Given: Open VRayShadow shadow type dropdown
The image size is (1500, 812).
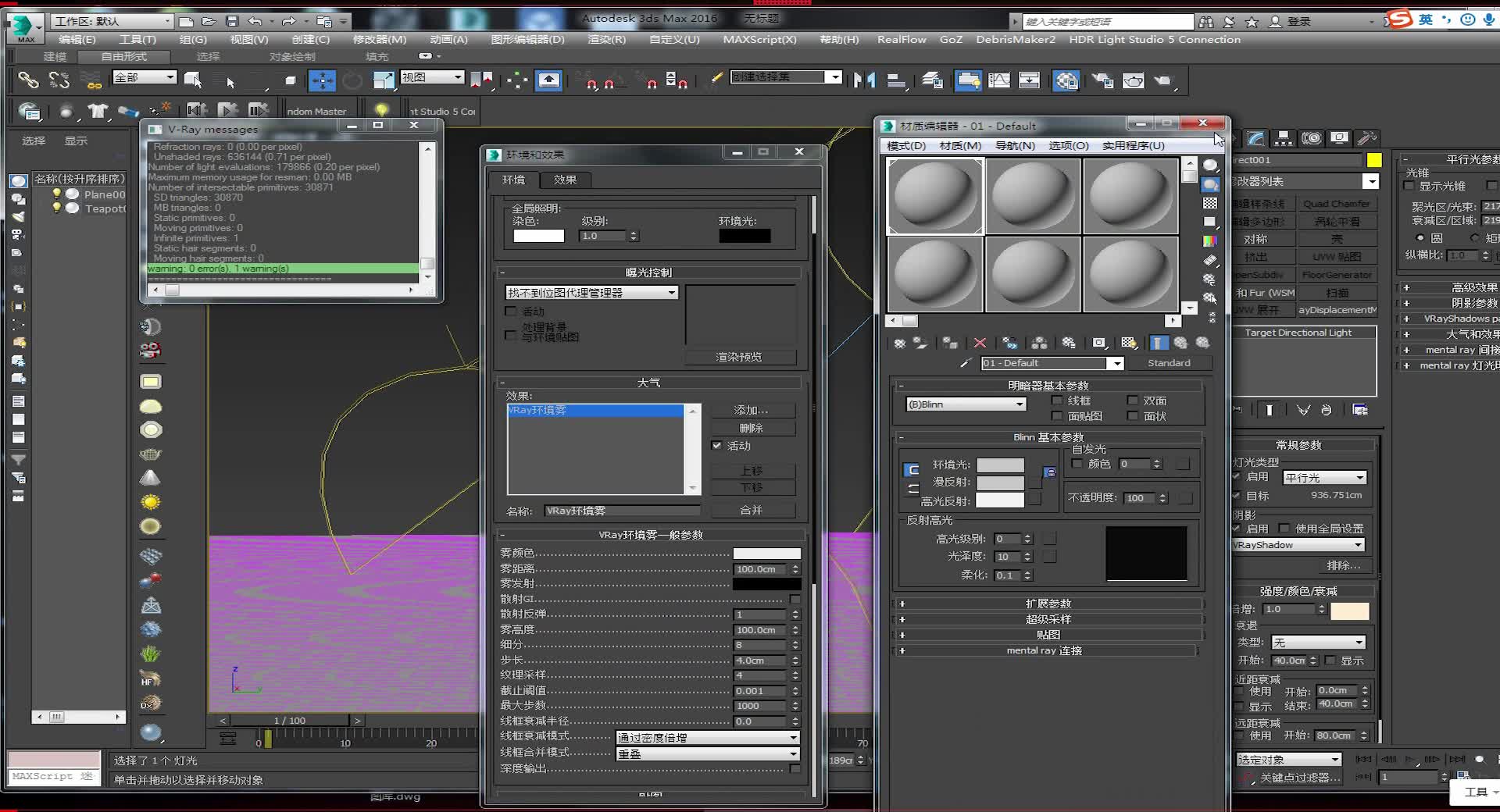Looking at the screenshot, I should [x=1298, y=545].
